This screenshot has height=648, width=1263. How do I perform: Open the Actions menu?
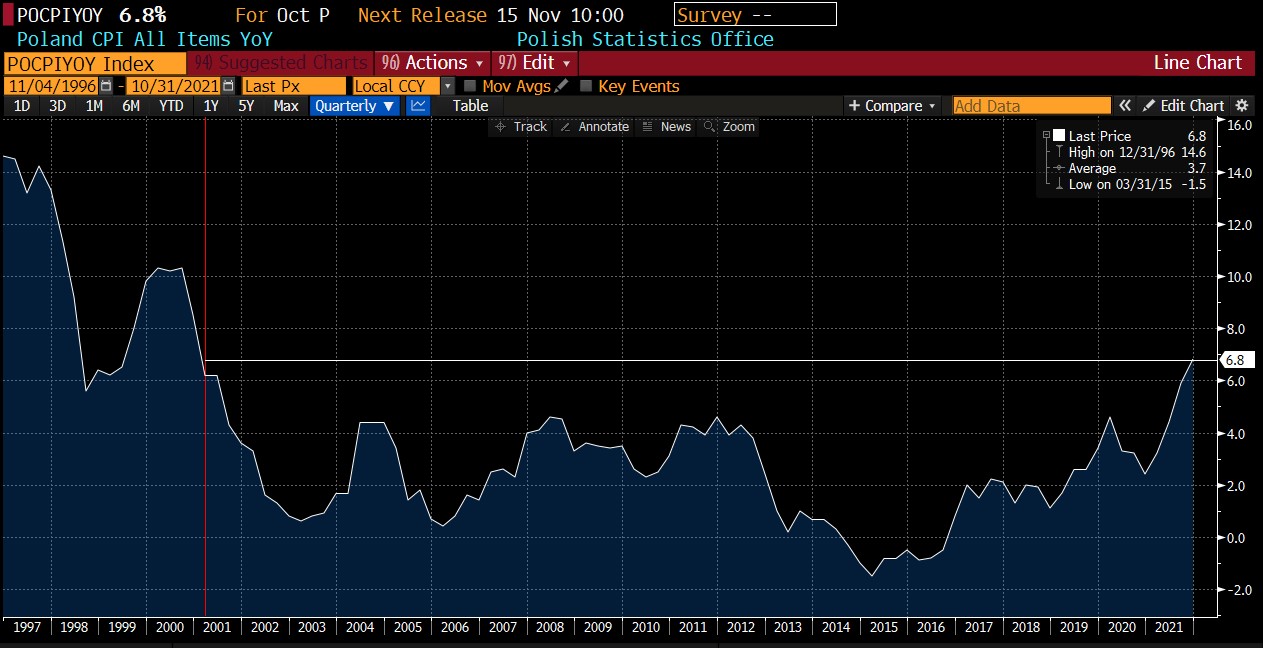tap(435, 63)
